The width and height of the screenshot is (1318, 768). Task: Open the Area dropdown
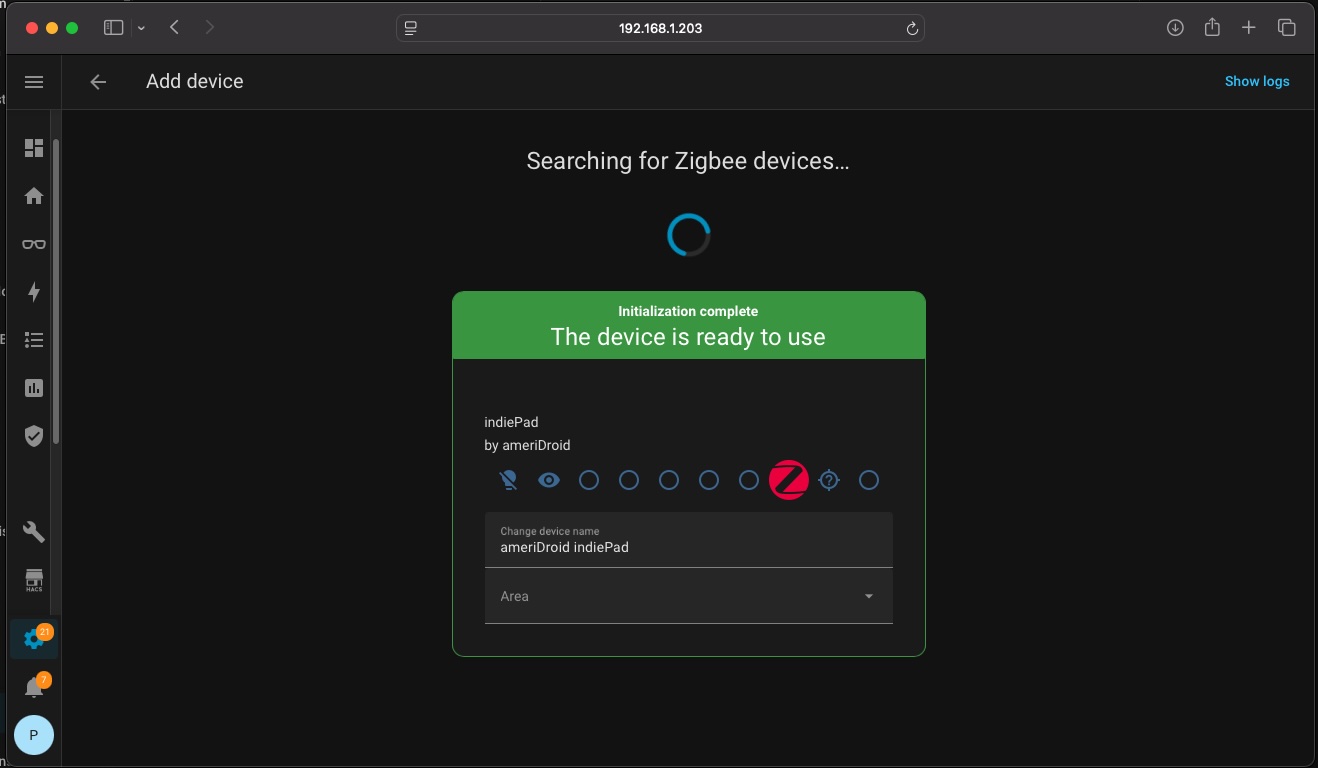coord(689,596)
